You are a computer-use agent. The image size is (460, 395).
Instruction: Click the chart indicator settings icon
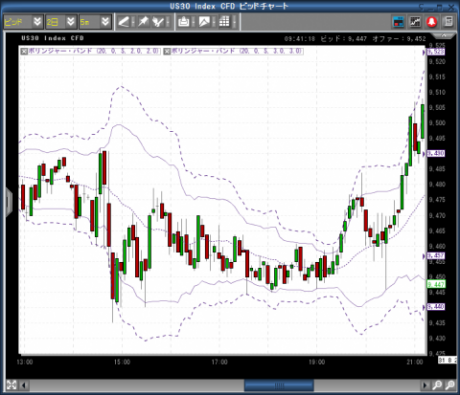pyautogui.click(x=415, y=22)
